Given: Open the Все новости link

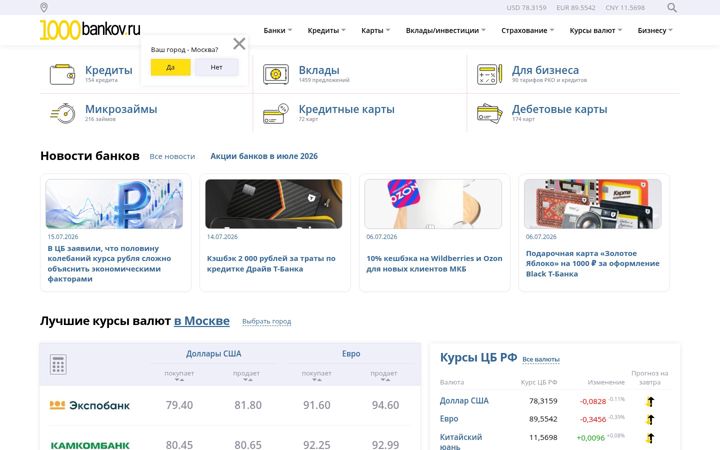Looking at the screenshot, I should (172, 157).
